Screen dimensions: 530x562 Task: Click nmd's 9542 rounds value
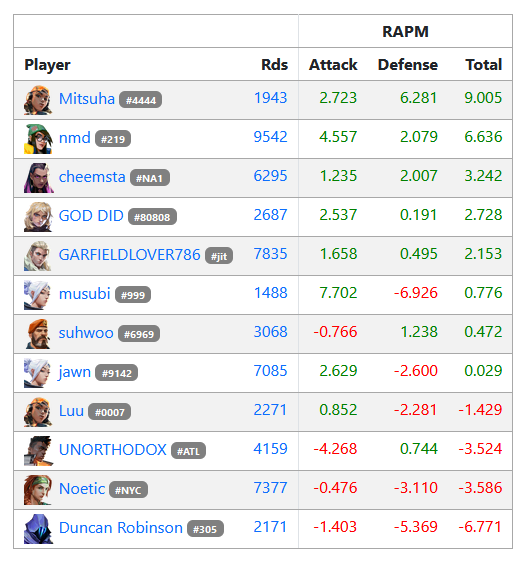point(271,137)
